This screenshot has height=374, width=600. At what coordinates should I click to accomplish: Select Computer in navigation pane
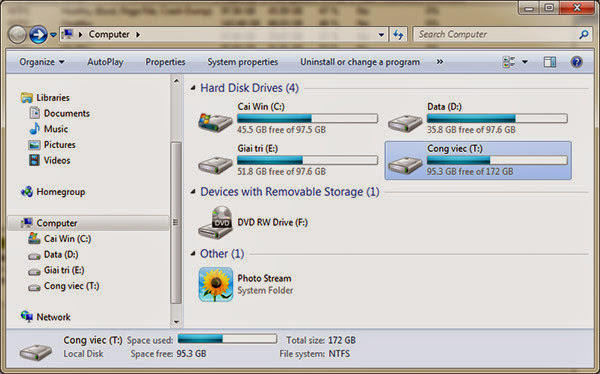(x=88, y=223)
